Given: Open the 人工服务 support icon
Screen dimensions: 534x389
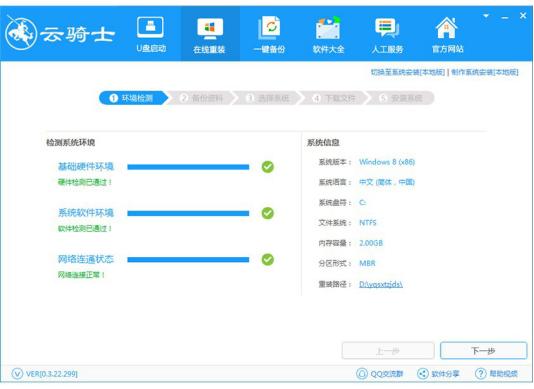Looking at the screenshot, I should (387, 28).
